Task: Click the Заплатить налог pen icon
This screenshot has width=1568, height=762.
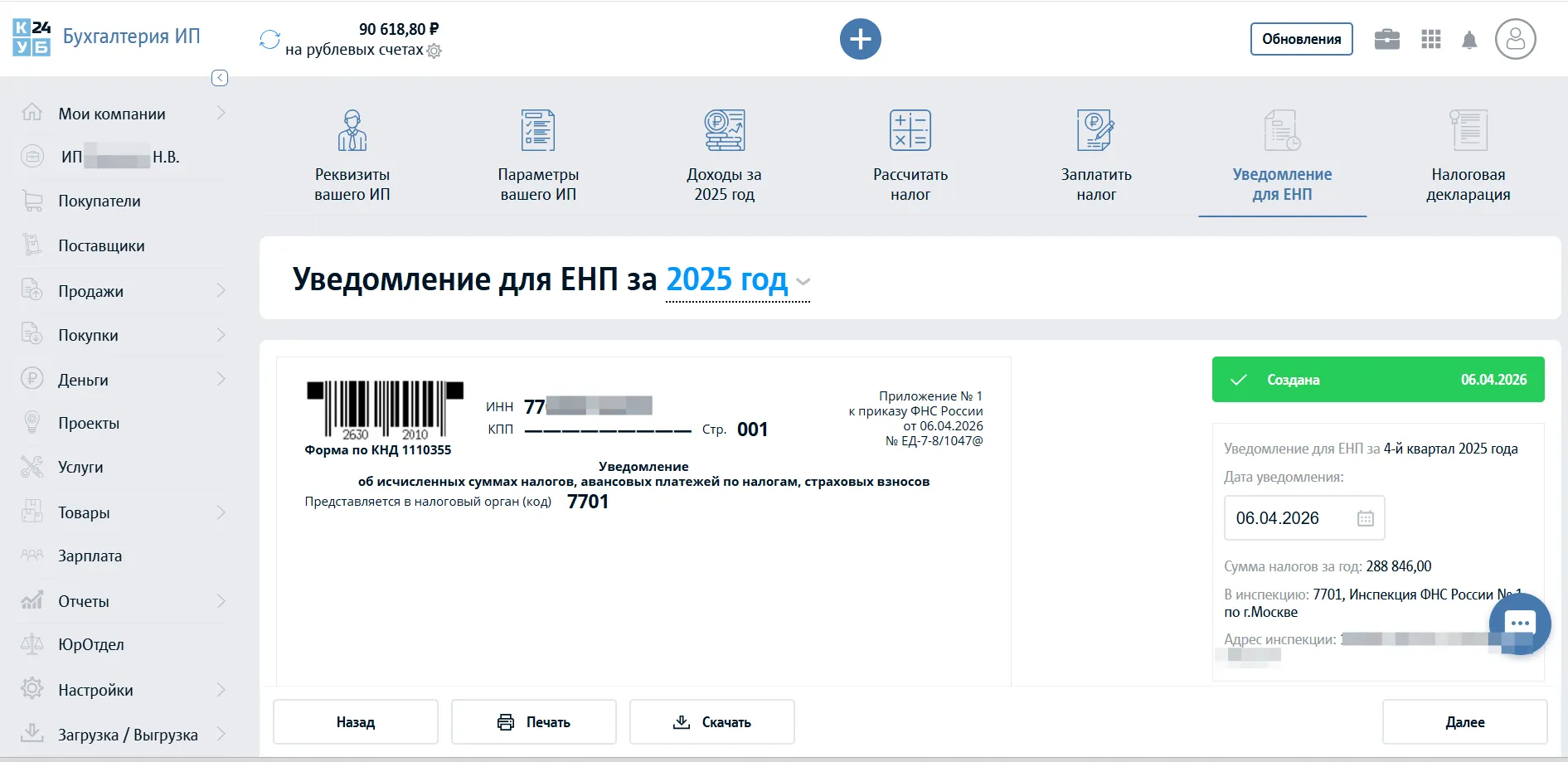Action: click(1095, 130)
